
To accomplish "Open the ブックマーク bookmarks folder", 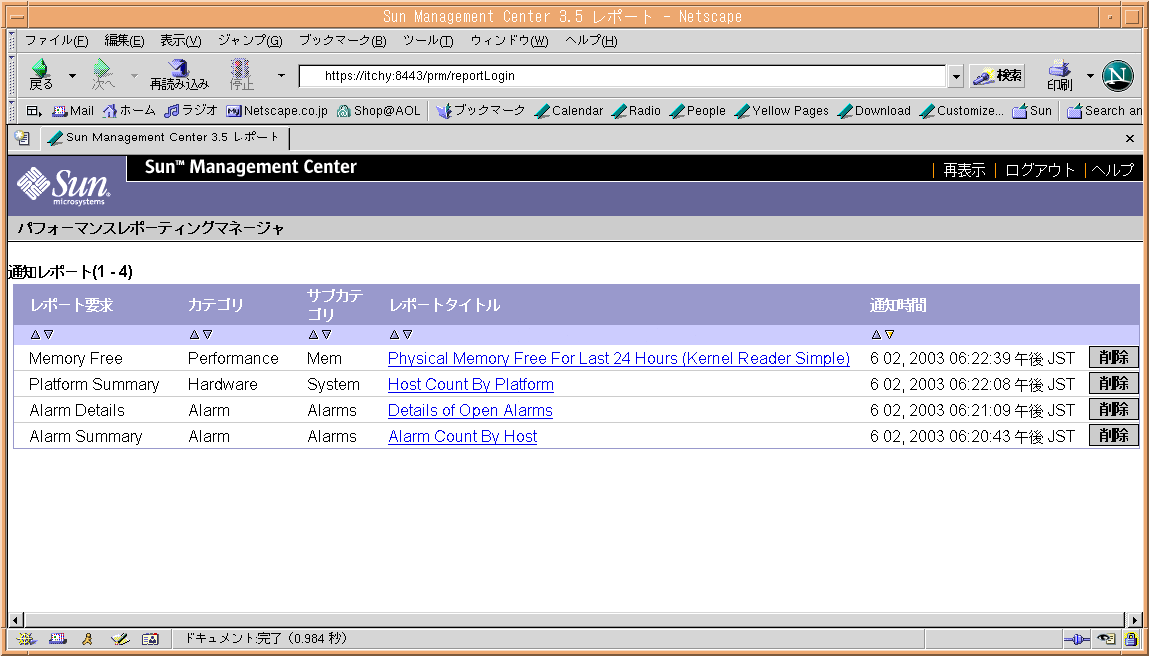I will click(481, 111).
